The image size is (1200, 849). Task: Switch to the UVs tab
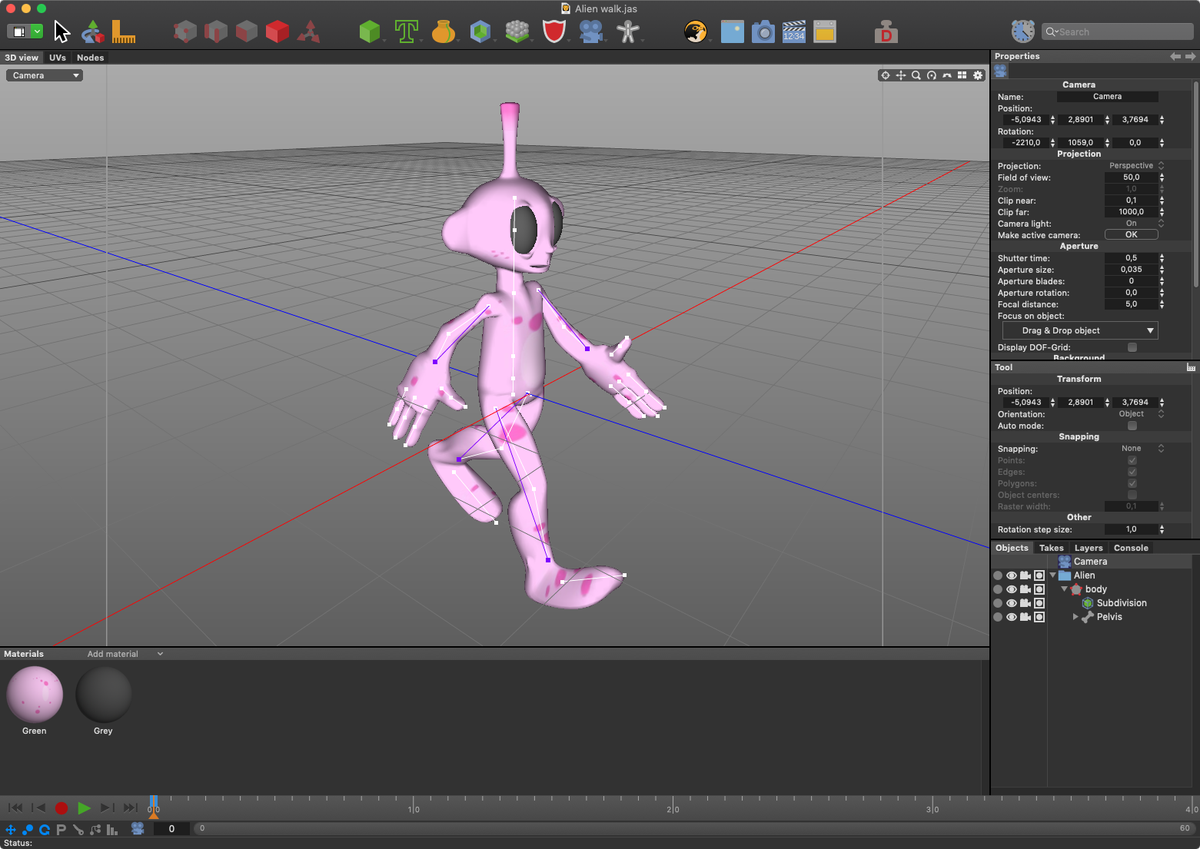57,57
